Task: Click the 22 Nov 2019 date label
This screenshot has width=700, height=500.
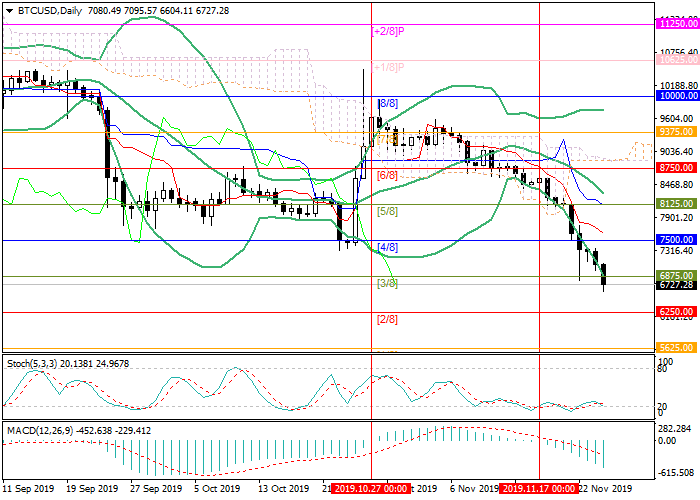Action: coord(606,488)
